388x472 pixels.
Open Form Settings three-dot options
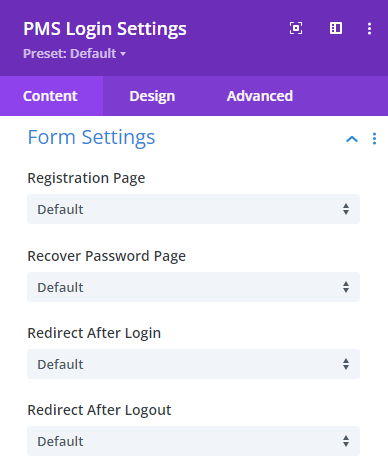pos(374,139)
